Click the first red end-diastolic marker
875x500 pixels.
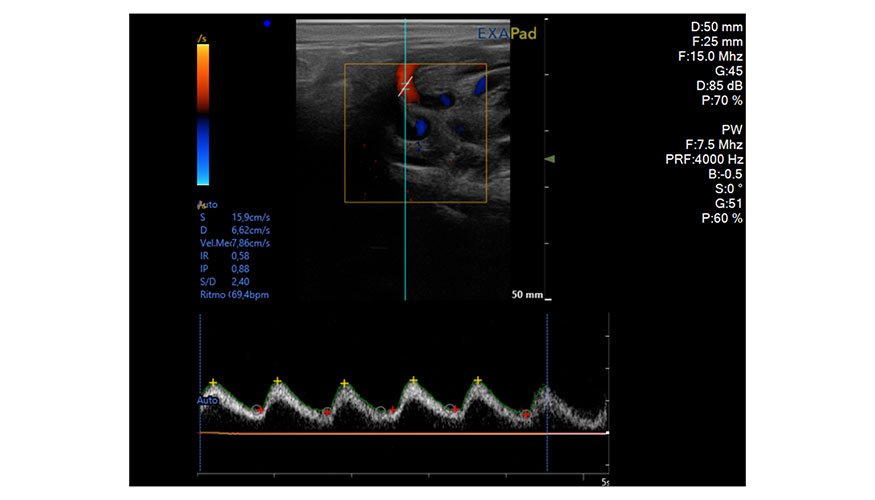(x=261, y=410)
